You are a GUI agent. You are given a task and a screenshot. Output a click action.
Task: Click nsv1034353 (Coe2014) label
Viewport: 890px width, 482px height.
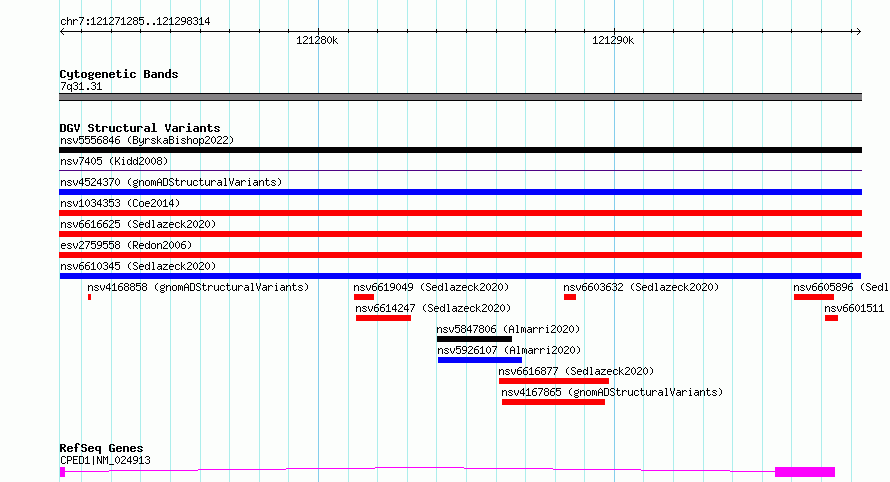tap(120, 203)
